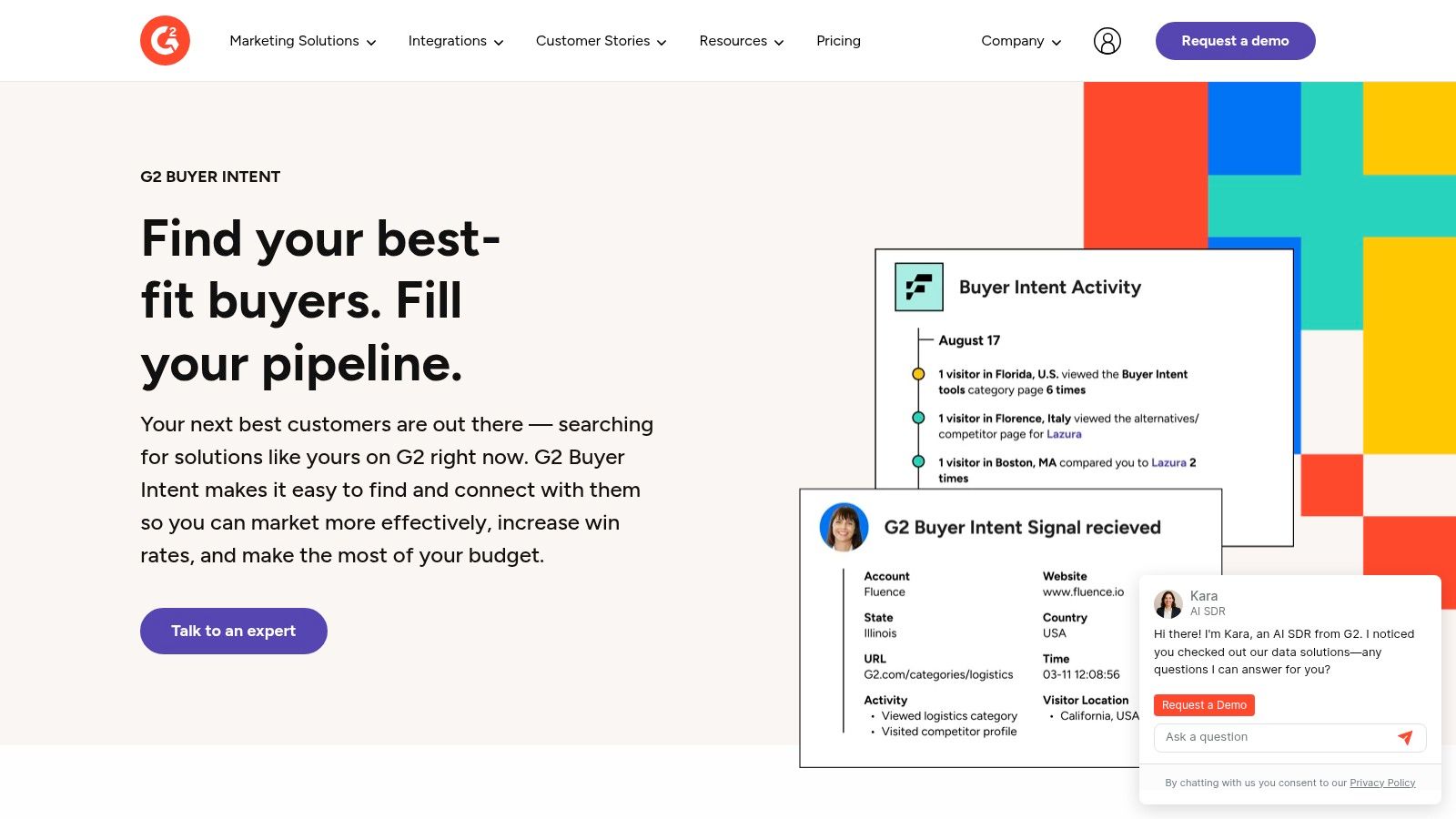1456x819 pixels.
Task: Open the Customer Stories dropdown
Action: coord(601,41)
